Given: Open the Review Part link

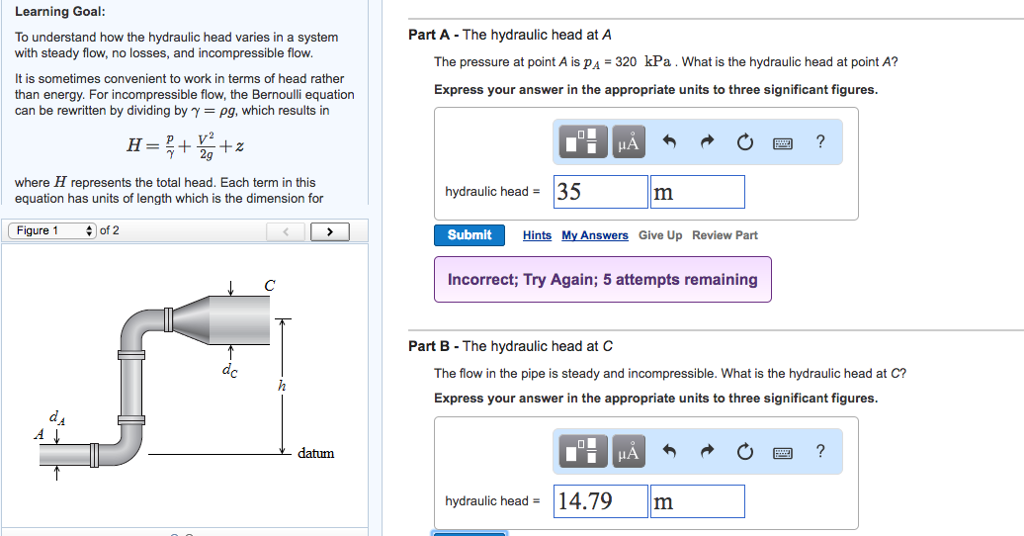Looking at the screenshot, I should click(725, 236).
